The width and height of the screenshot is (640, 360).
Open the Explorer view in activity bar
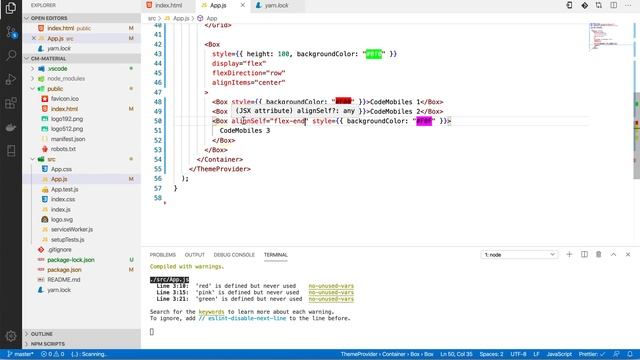click(11, 8)
